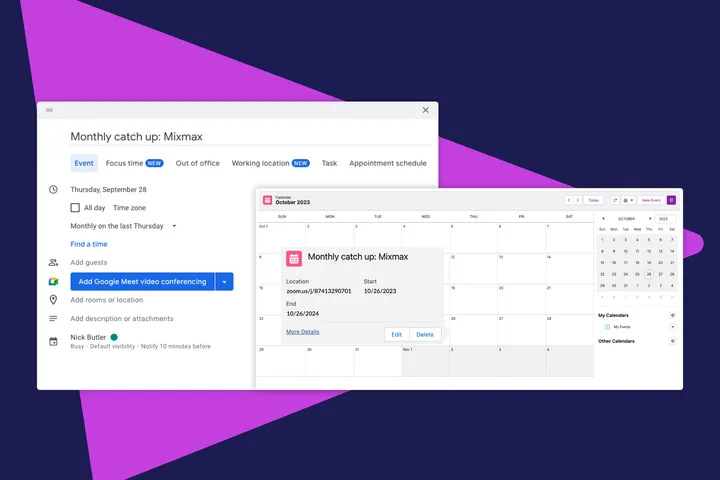Click Add description or attachments
The image size is (720, 480).
pos(122,318)
